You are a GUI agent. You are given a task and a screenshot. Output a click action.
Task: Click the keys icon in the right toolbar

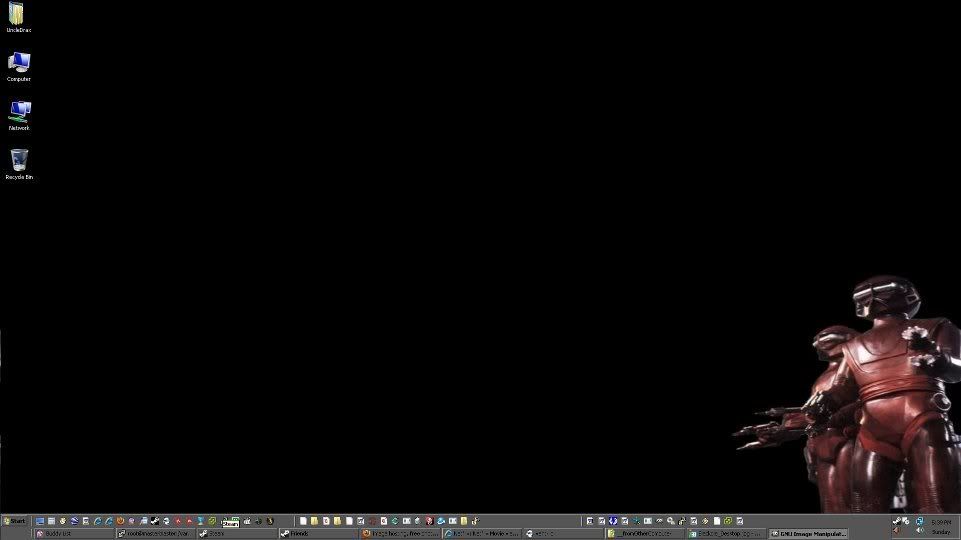pyautogui.click(x=670, y=521)
